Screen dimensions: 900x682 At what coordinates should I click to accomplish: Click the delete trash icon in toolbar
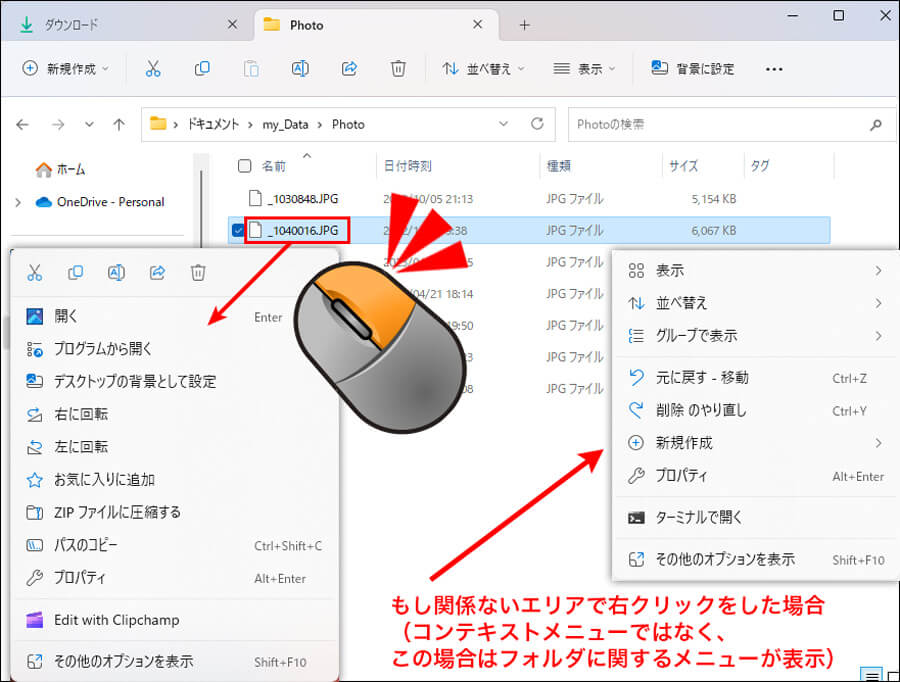pos(398,69)
